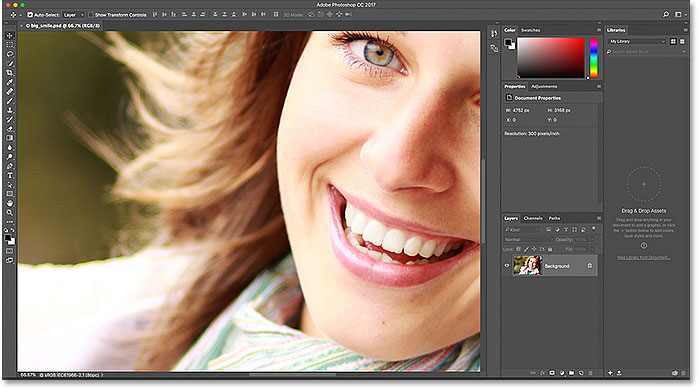Add layer mask icon in Layers panel
Image resolution: width=700 pixels, height=392 pixels.
(552, 373)
